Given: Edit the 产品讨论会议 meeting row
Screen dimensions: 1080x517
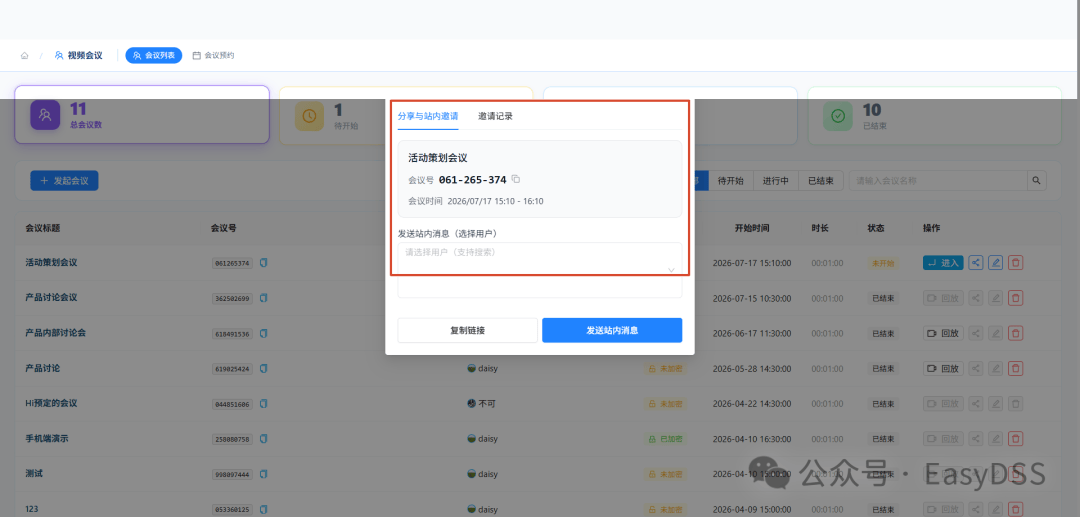Looking at the screenshot, I should (x=995, y=297).
